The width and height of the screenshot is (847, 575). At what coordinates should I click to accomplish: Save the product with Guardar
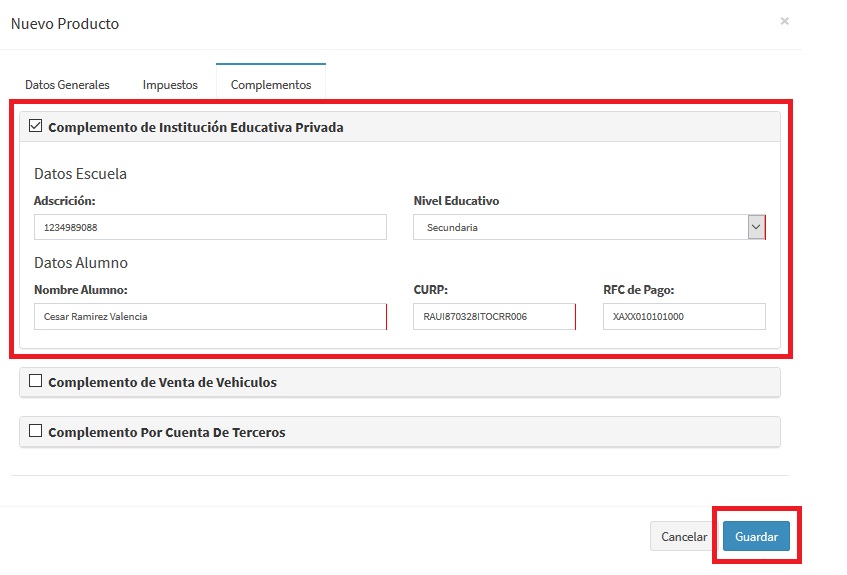point(756,537)
